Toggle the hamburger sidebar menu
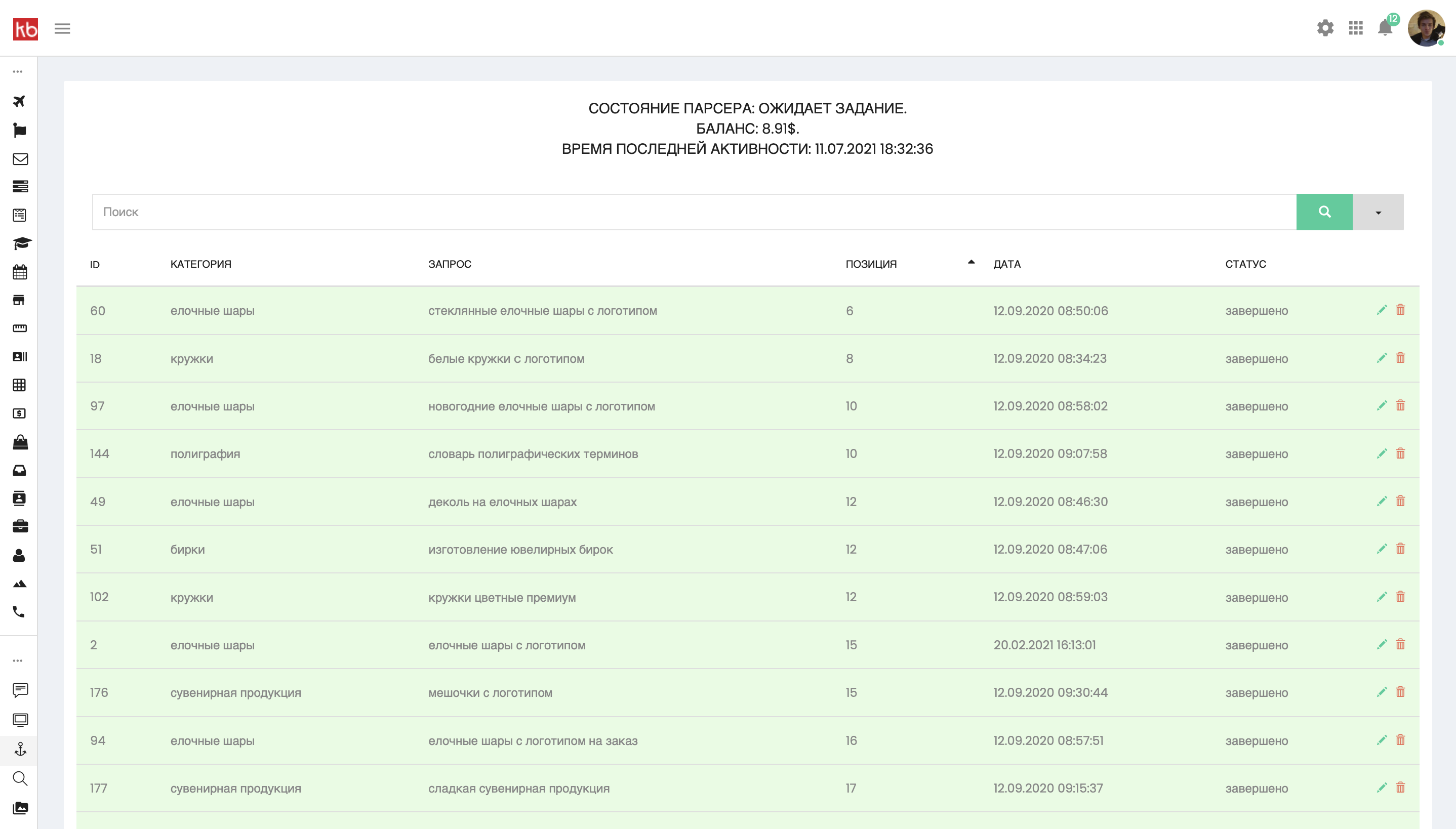This screenshot has width=1456, height=829. [62, 28]
